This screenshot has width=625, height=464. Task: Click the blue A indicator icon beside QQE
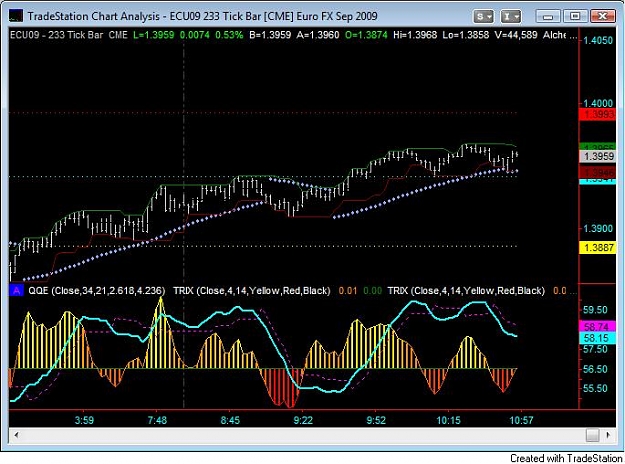coord(16,291)
